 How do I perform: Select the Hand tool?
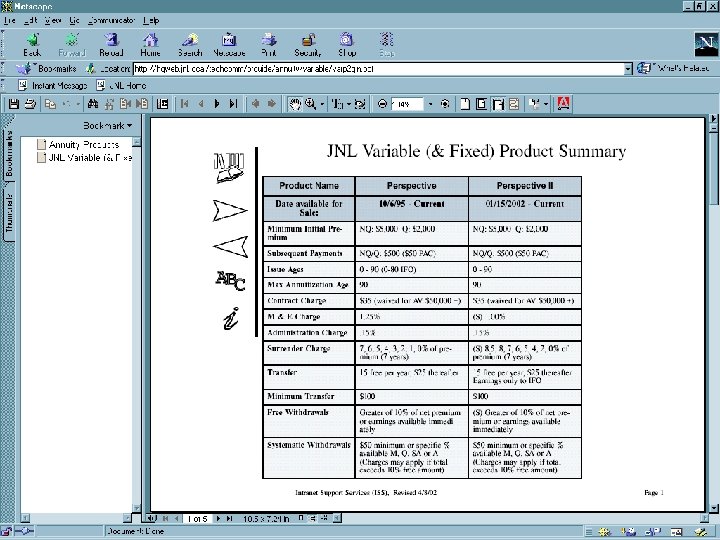pyautogui.click(x=294, y=104)
